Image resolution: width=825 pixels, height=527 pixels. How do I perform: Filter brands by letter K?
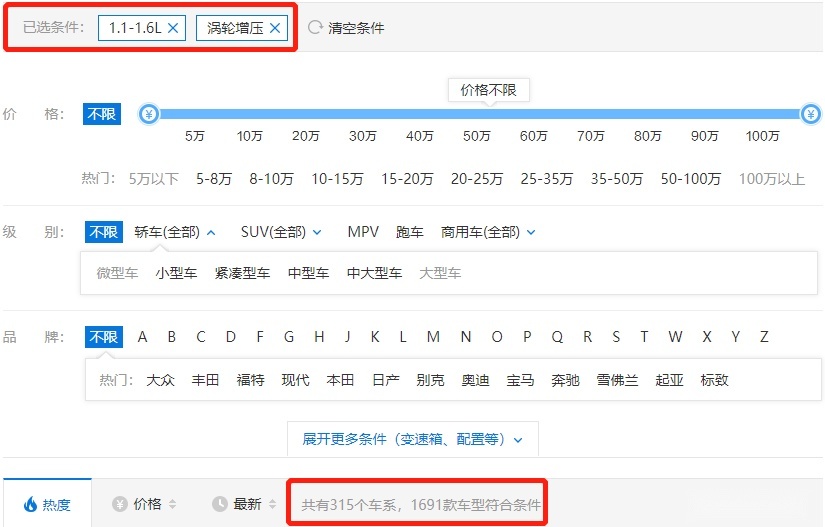click(x=375, y=337)
